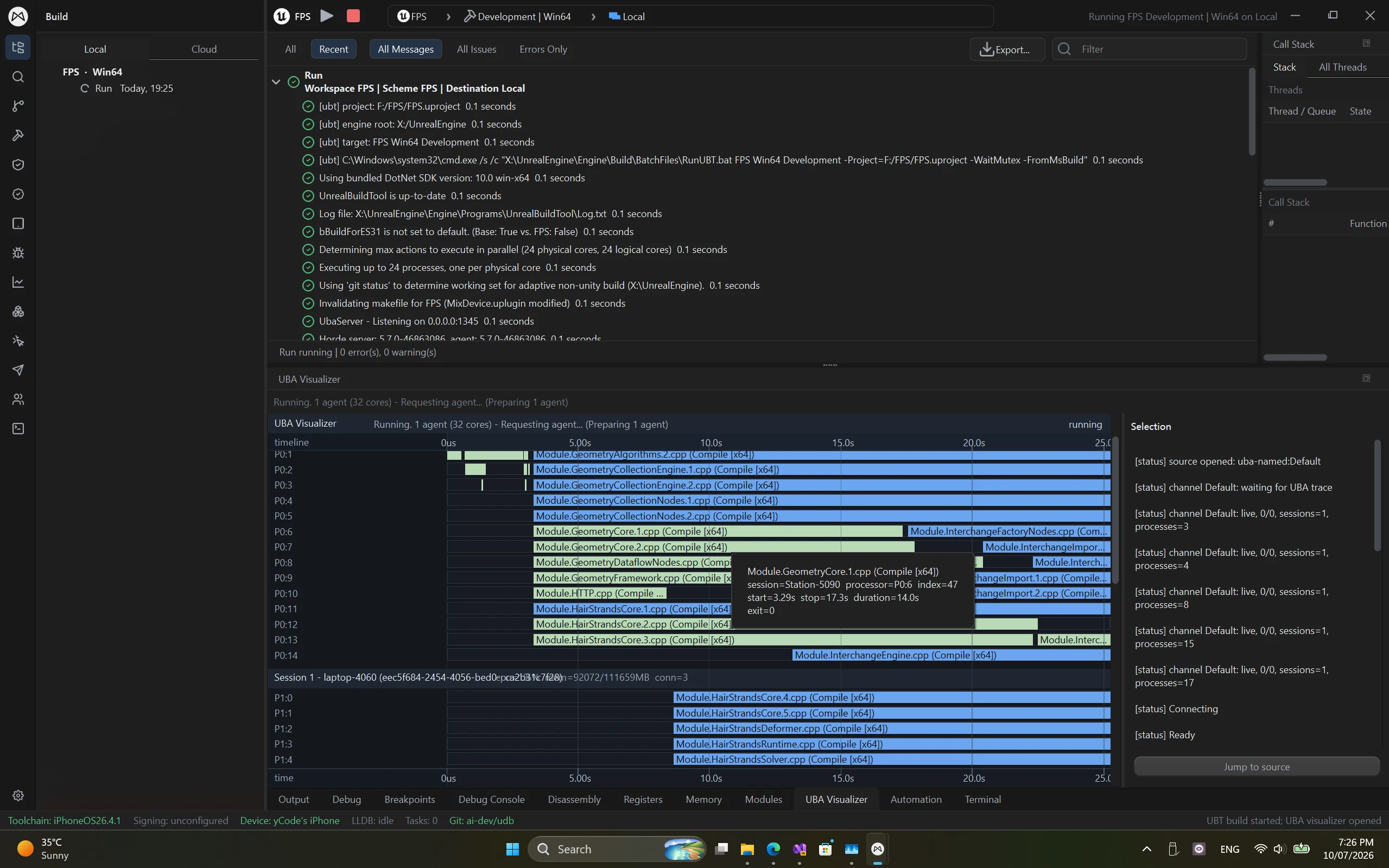This screenshot has width=1389, height=868.
Task: Open the paper plane send sidebar icon
Action: click(18, 370)
